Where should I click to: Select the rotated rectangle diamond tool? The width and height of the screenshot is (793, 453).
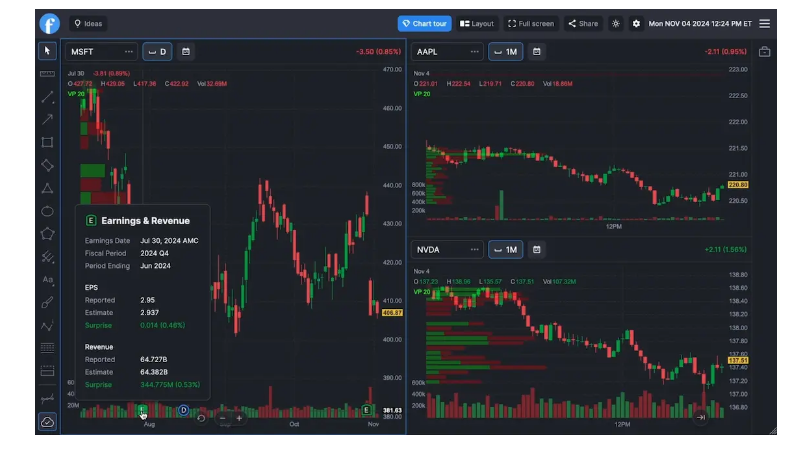pos(47,165)
